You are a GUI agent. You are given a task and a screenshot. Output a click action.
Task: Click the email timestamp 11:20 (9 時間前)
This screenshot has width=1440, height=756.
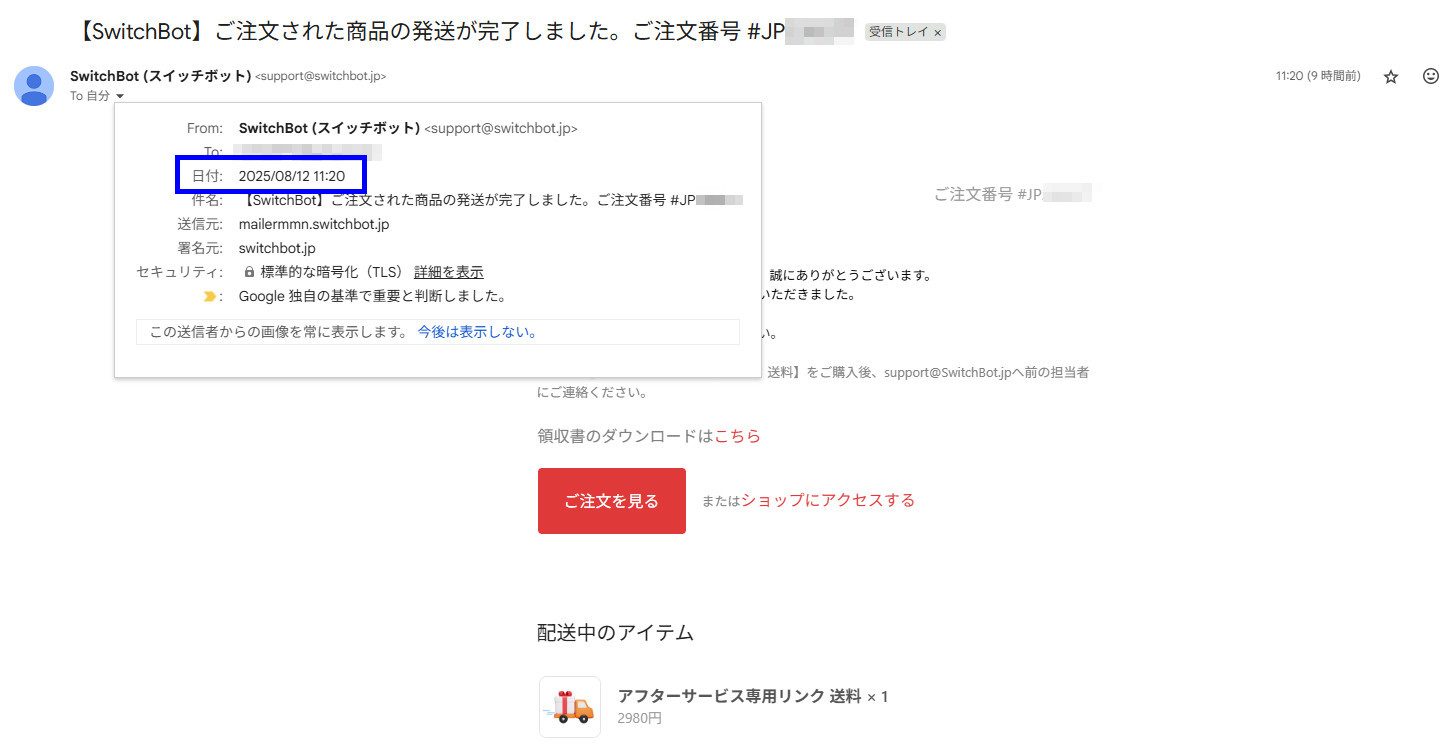coord(1318,76)
